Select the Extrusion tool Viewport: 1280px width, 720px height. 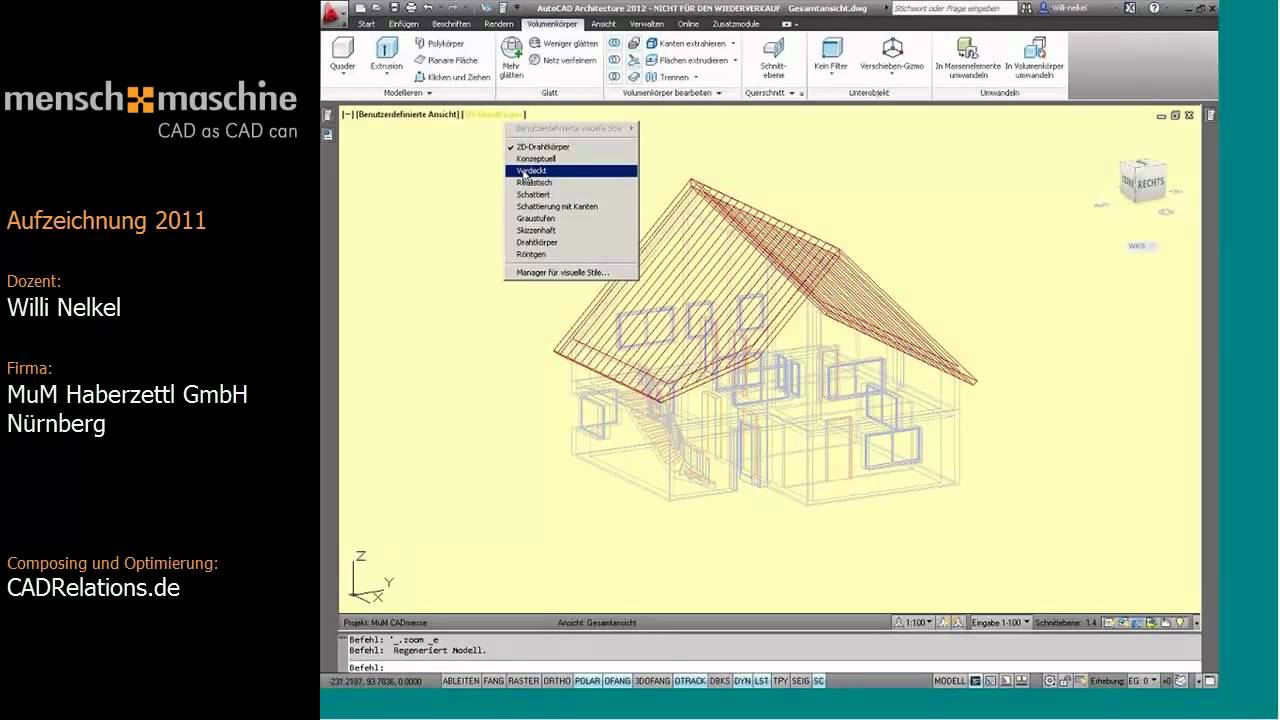coord(386,55)
